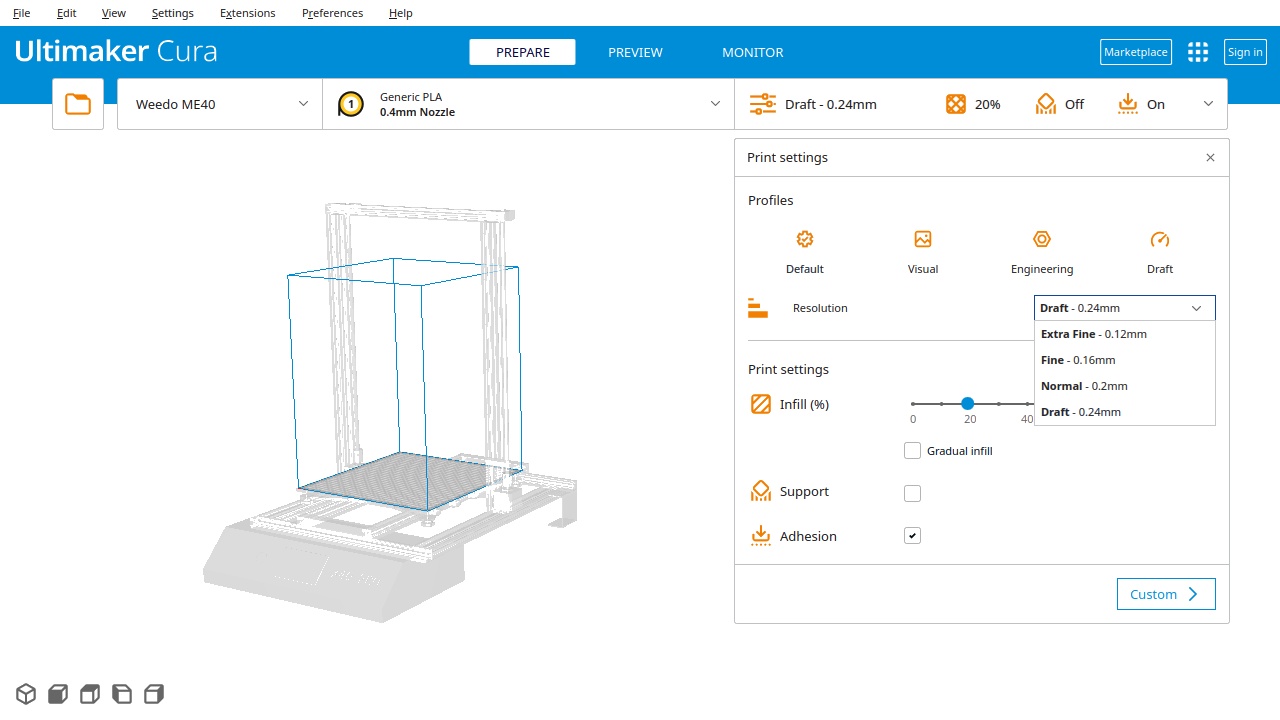Choose Normal - 0.2mm resolution
Screen dimensions: 1280x720
(1125, 386)
